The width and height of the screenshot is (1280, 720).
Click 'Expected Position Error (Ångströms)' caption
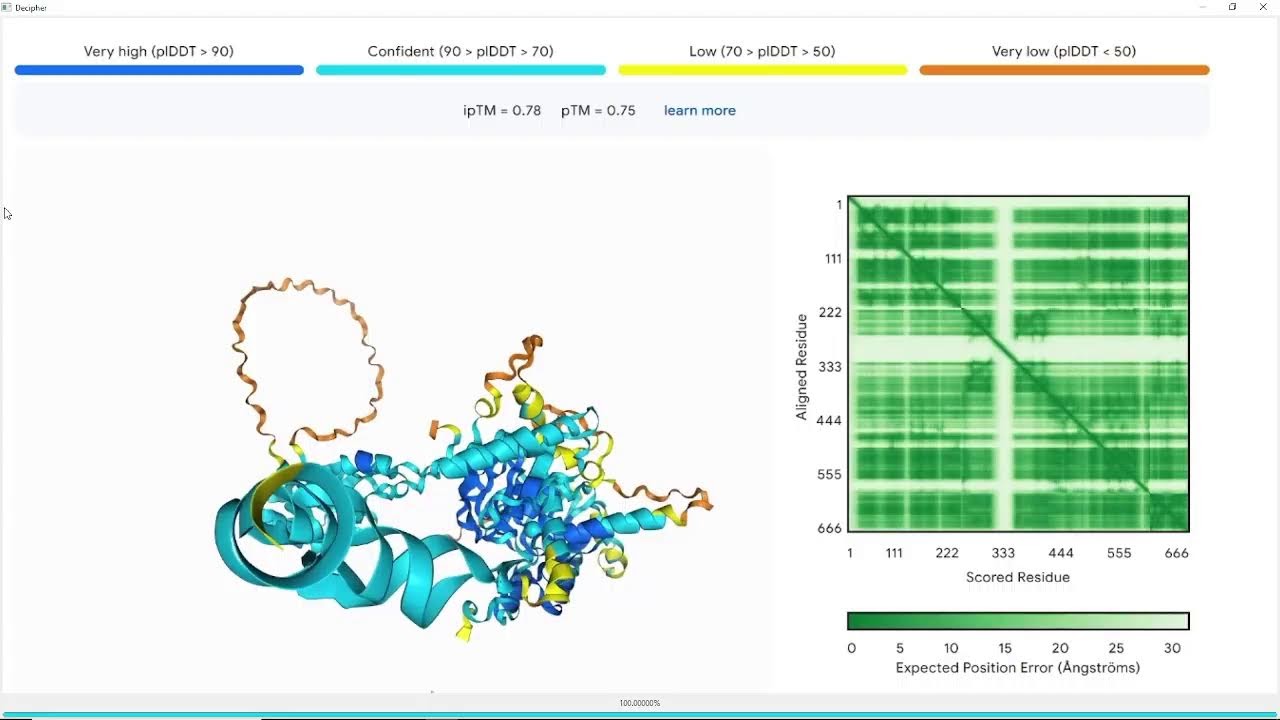point(1018,667)
